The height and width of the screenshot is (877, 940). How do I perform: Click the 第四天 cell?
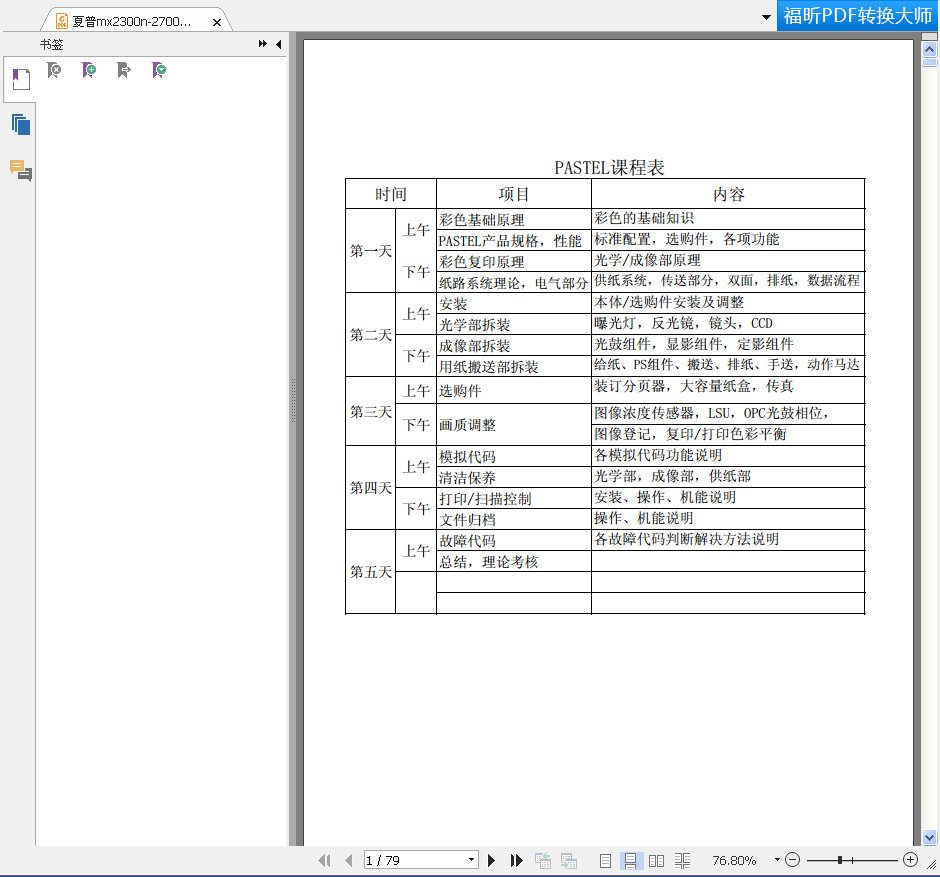tap(371, 488)
